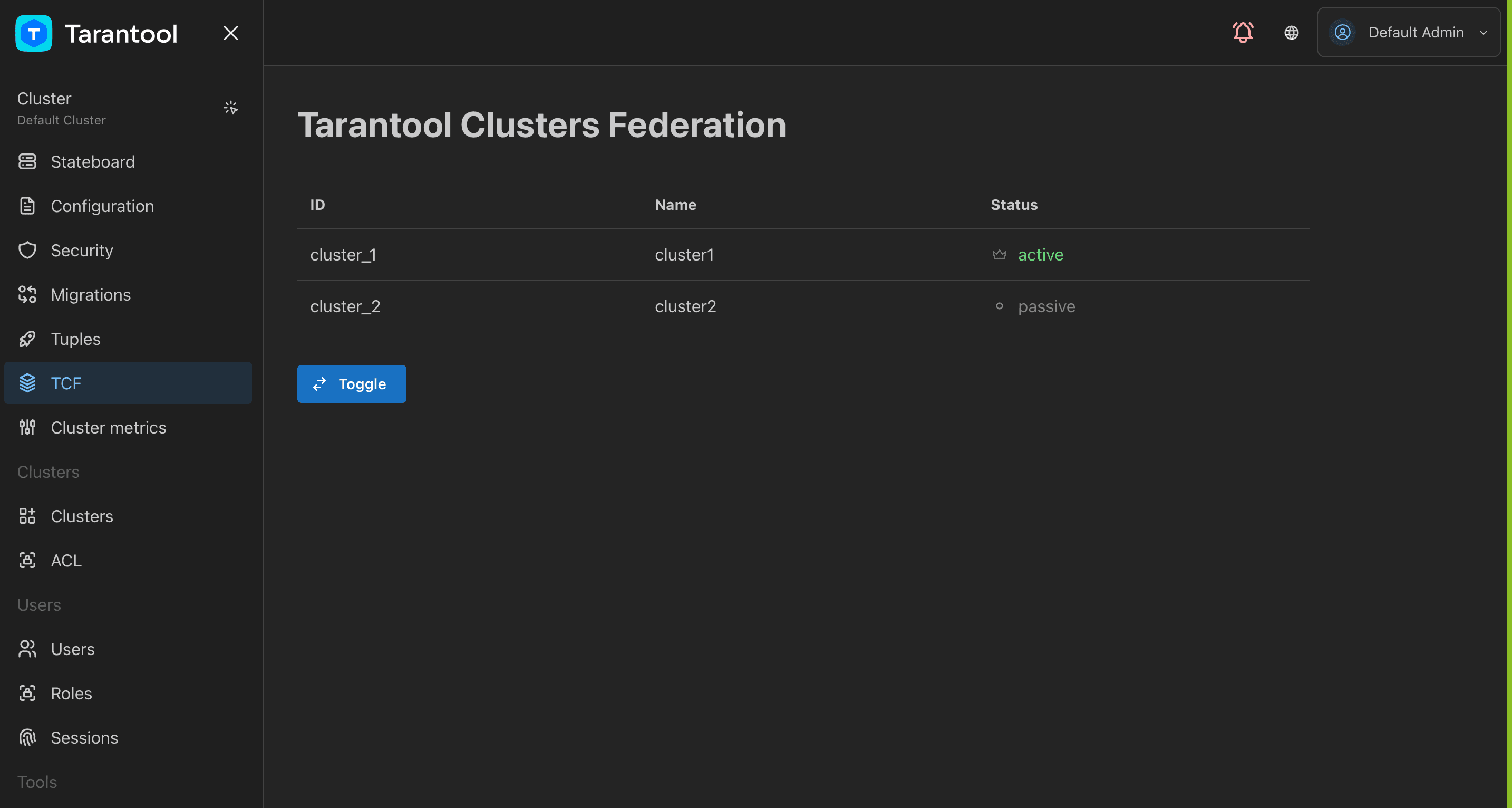
Task: Close the sidebar with the X icon
Action: pos(231,33)
